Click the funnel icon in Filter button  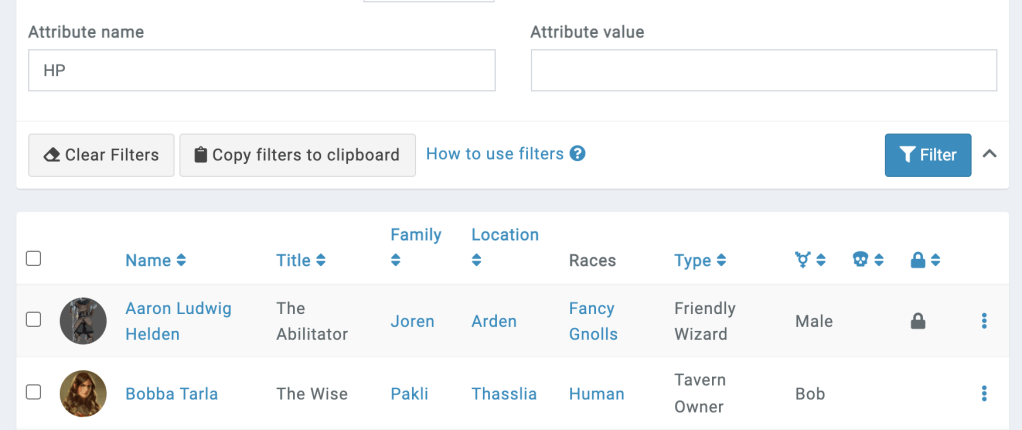907,154
